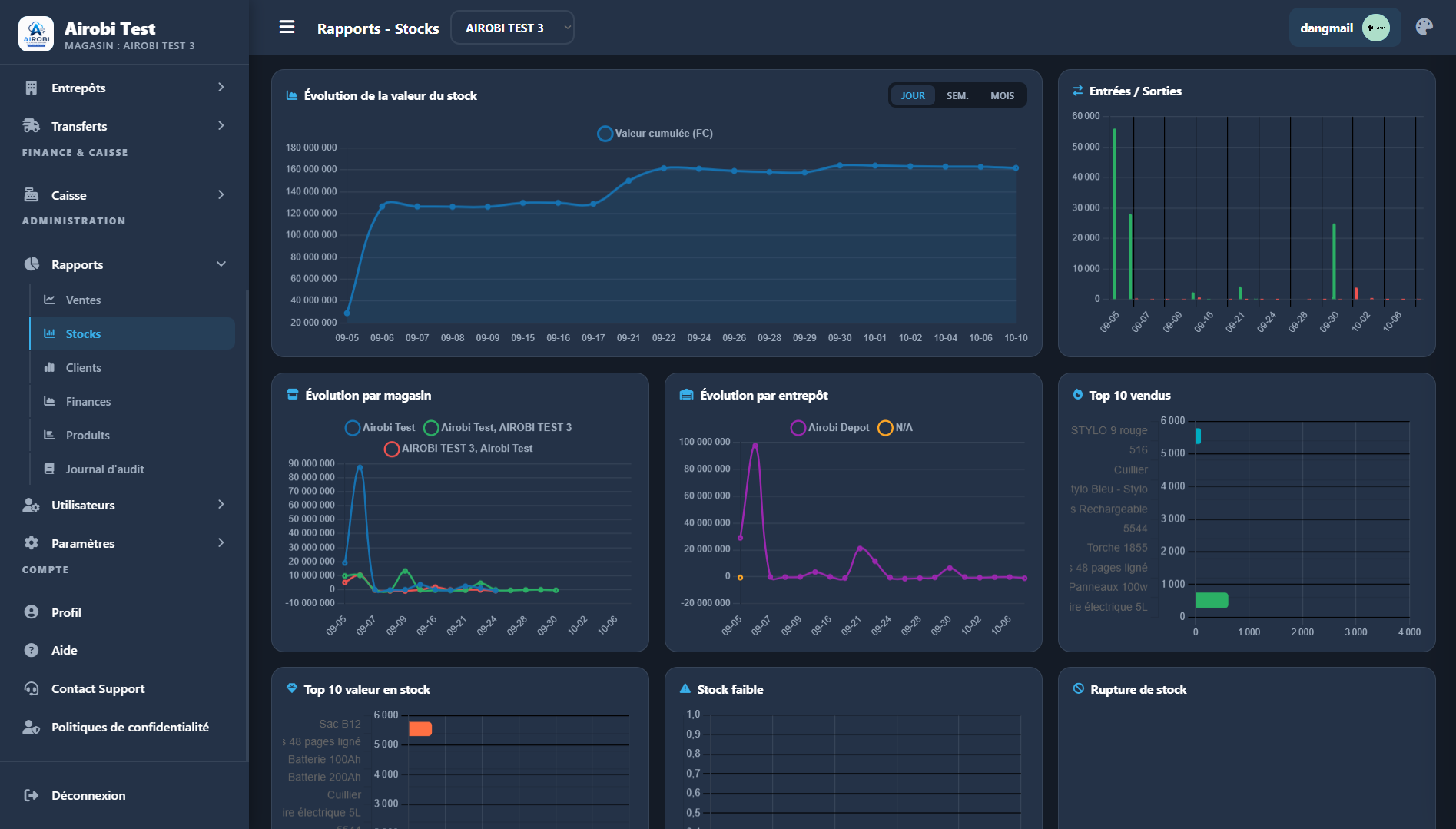Click the Entrepôts warehouse icon
The width and height of the screenshot is (1456, 829).
[32, 88]
